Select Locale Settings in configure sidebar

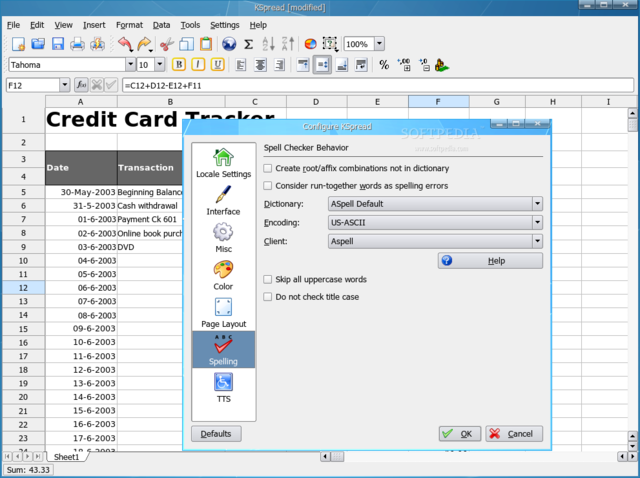[x=223, y=163]
